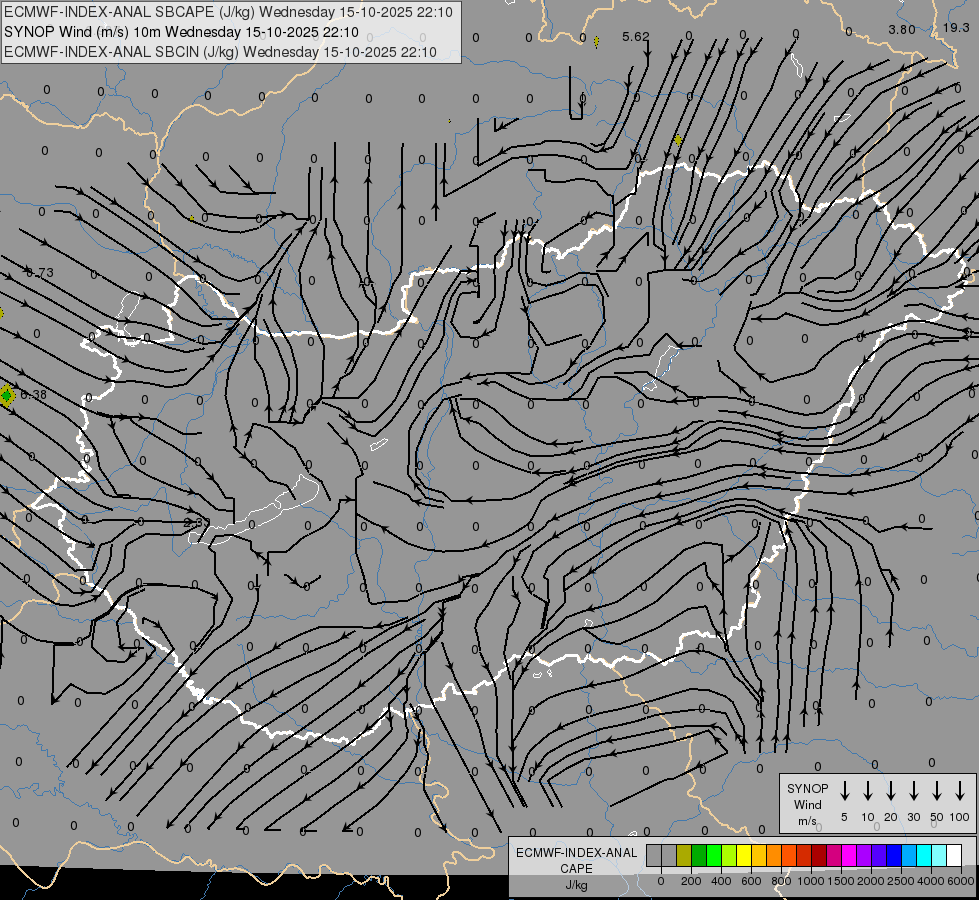Click the 1500 tick label in CAPE legend
Screen dimensions: 979x900
840,881
